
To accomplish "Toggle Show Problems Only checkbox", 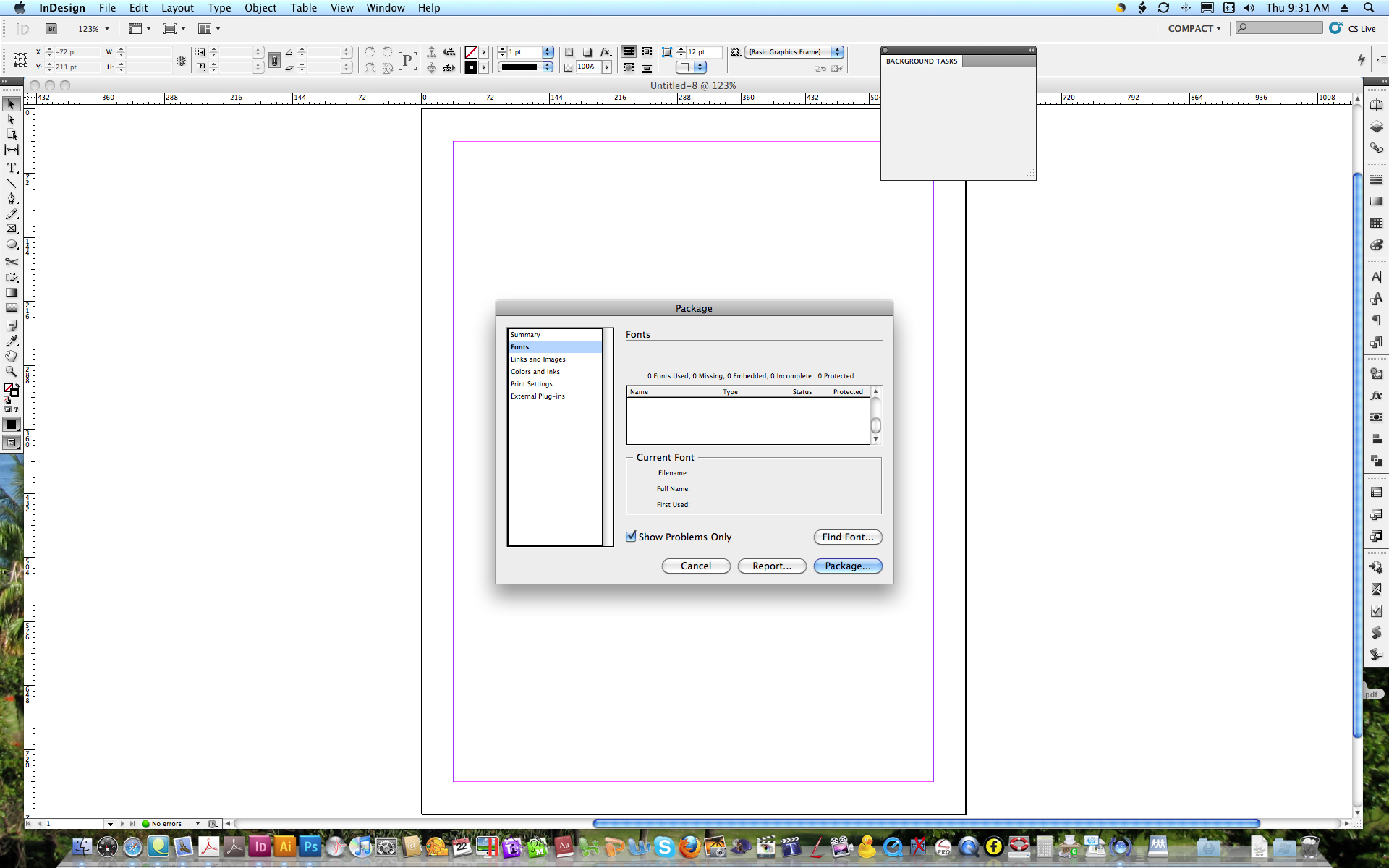I will [631, 536].
